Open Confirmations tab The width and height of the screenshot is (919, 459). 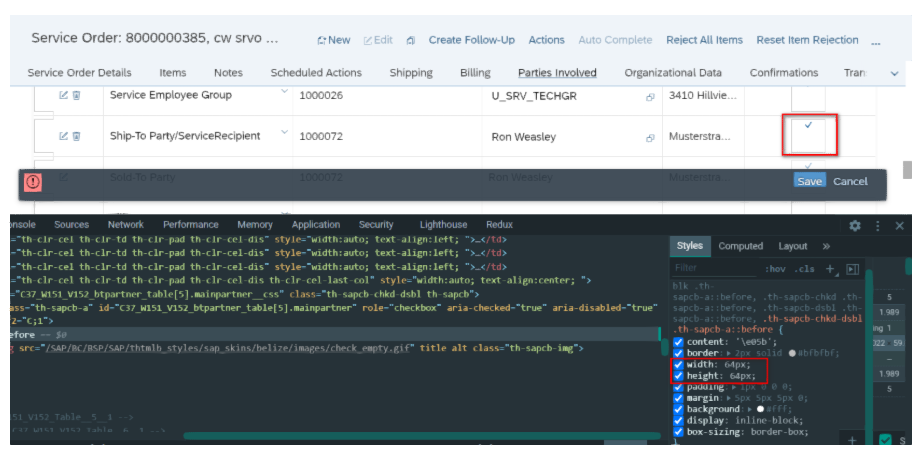(784, 73)
